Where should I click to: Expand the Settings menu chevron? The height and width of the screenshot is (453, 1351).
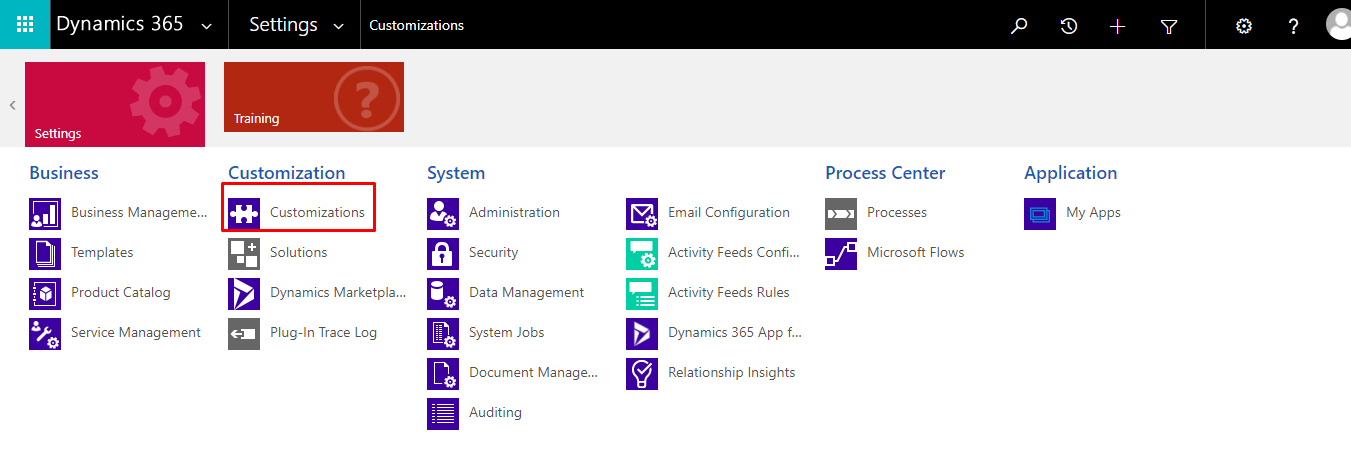point(338,26)
